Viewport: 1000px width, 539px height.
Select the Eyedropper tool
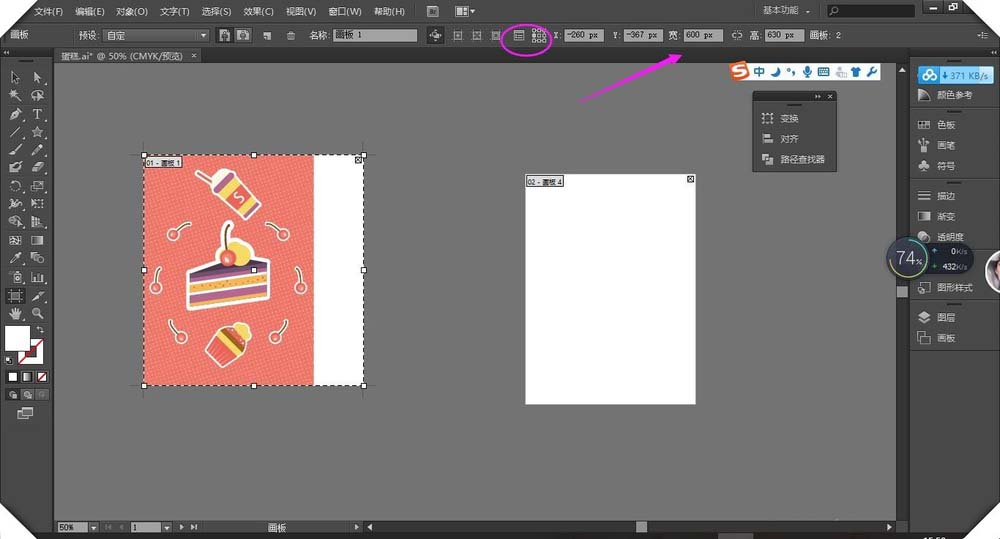(15, 258)
